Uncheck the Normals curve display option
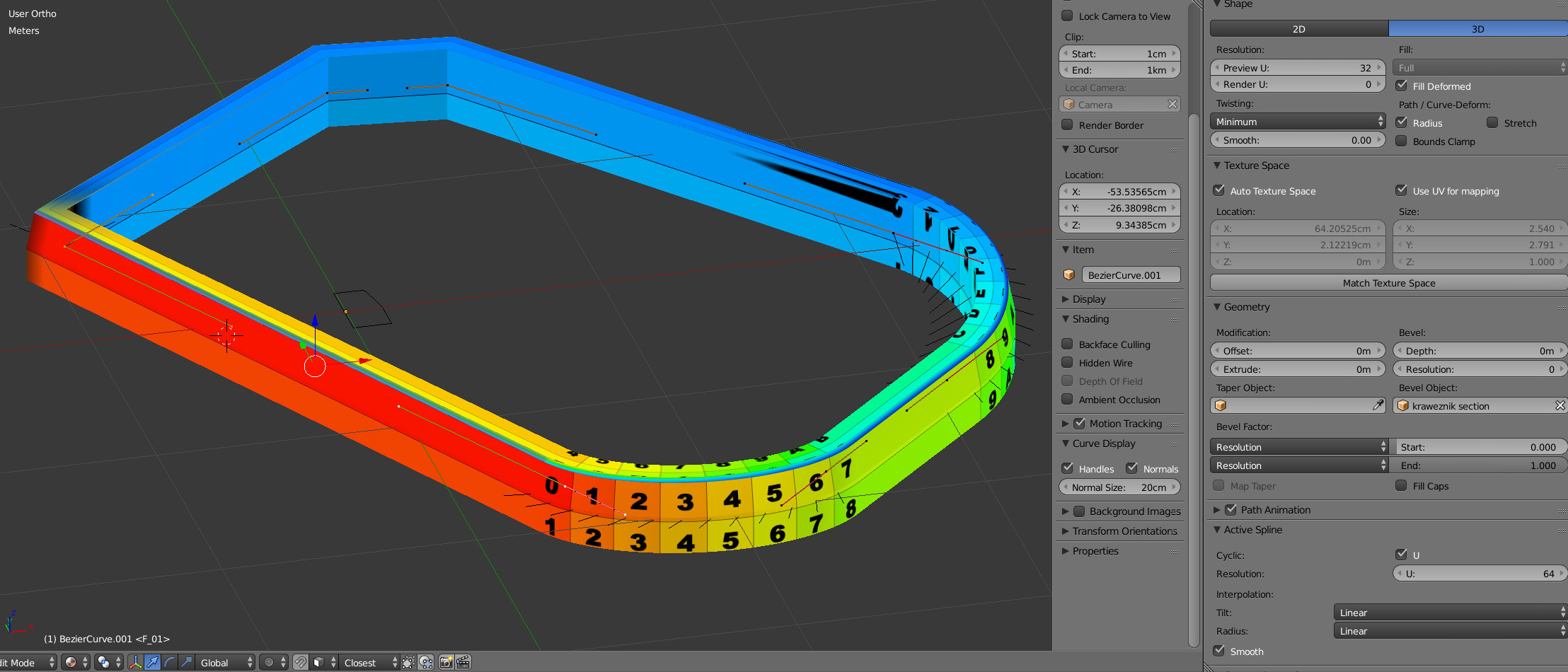The image size is (1568, 672). point(1131,468)
